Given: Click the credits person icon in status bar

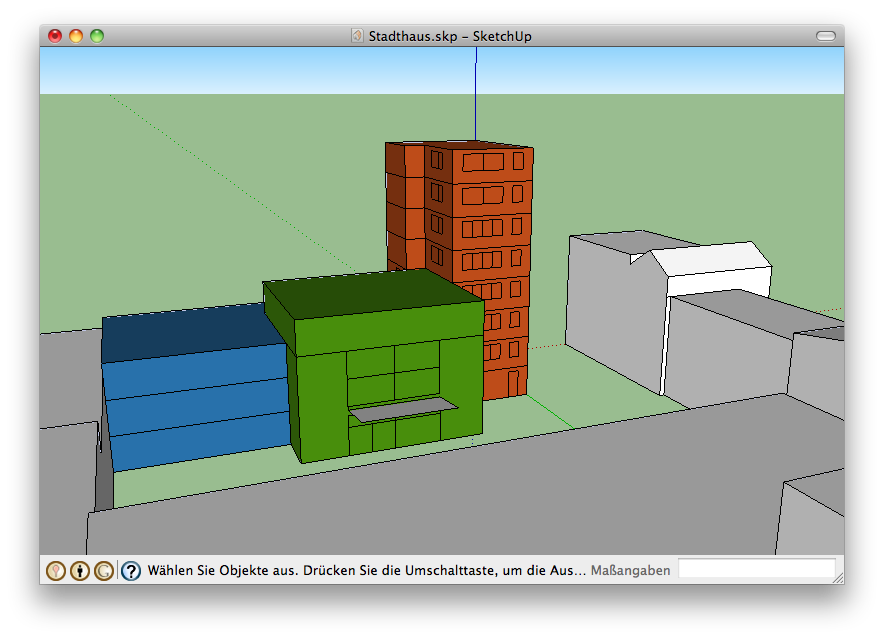Looking at the screenshot, I should (x=80, y=571).
